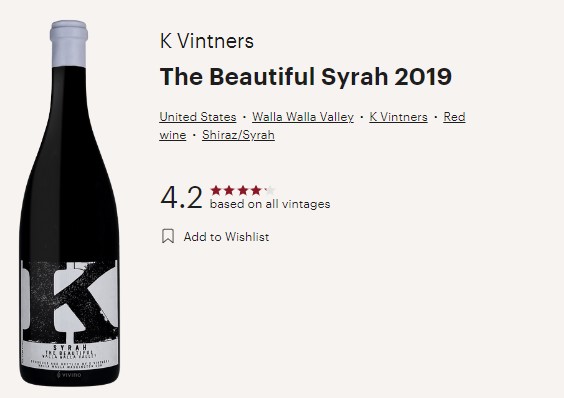This screenshot has height=398, width=564.
Task: Open the Shiraz/Syrah grape link
Action: point(238,135)
